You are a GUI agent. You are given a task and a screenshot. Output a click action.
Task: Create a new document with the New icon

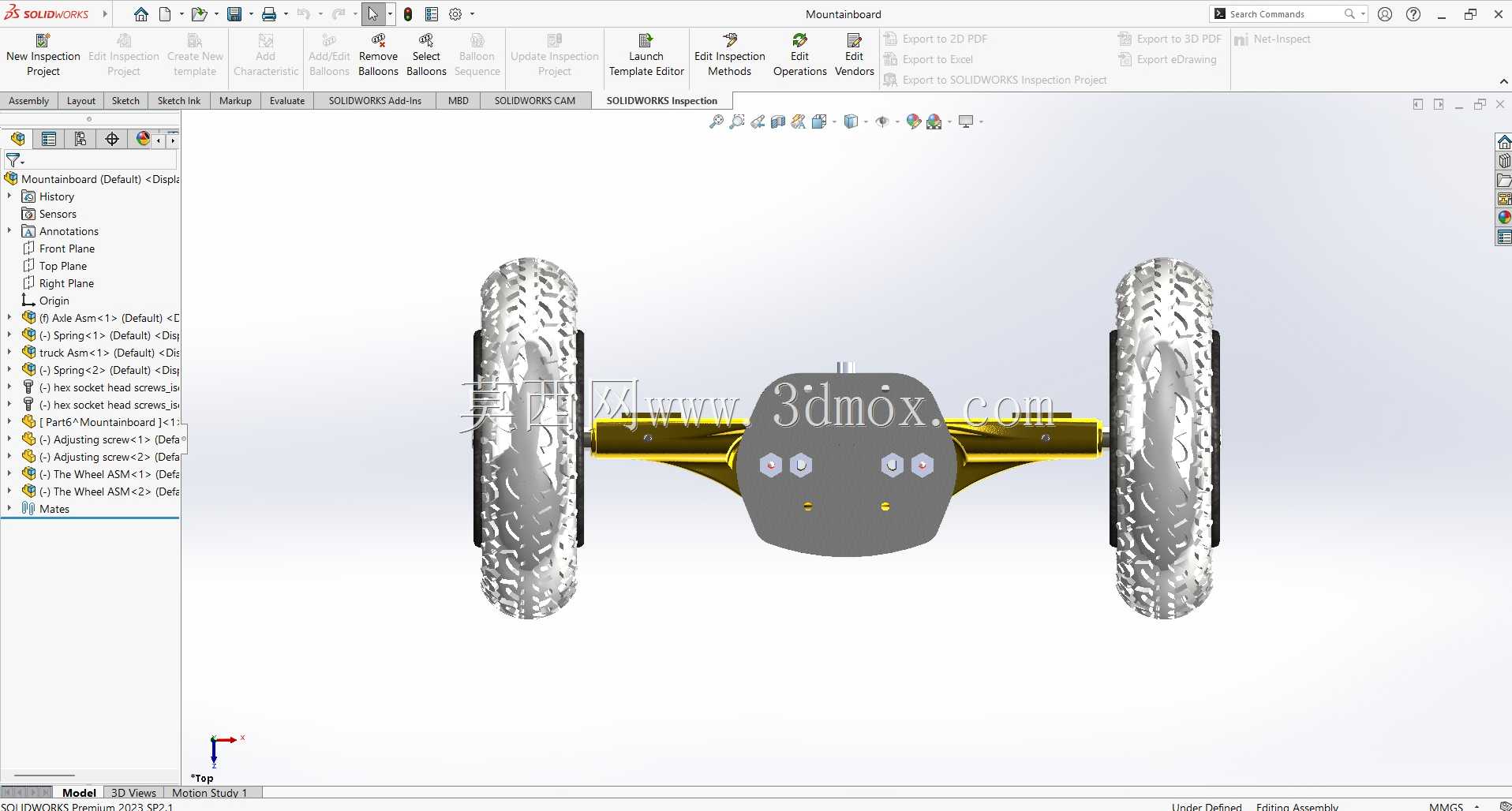tap(165, 14)
